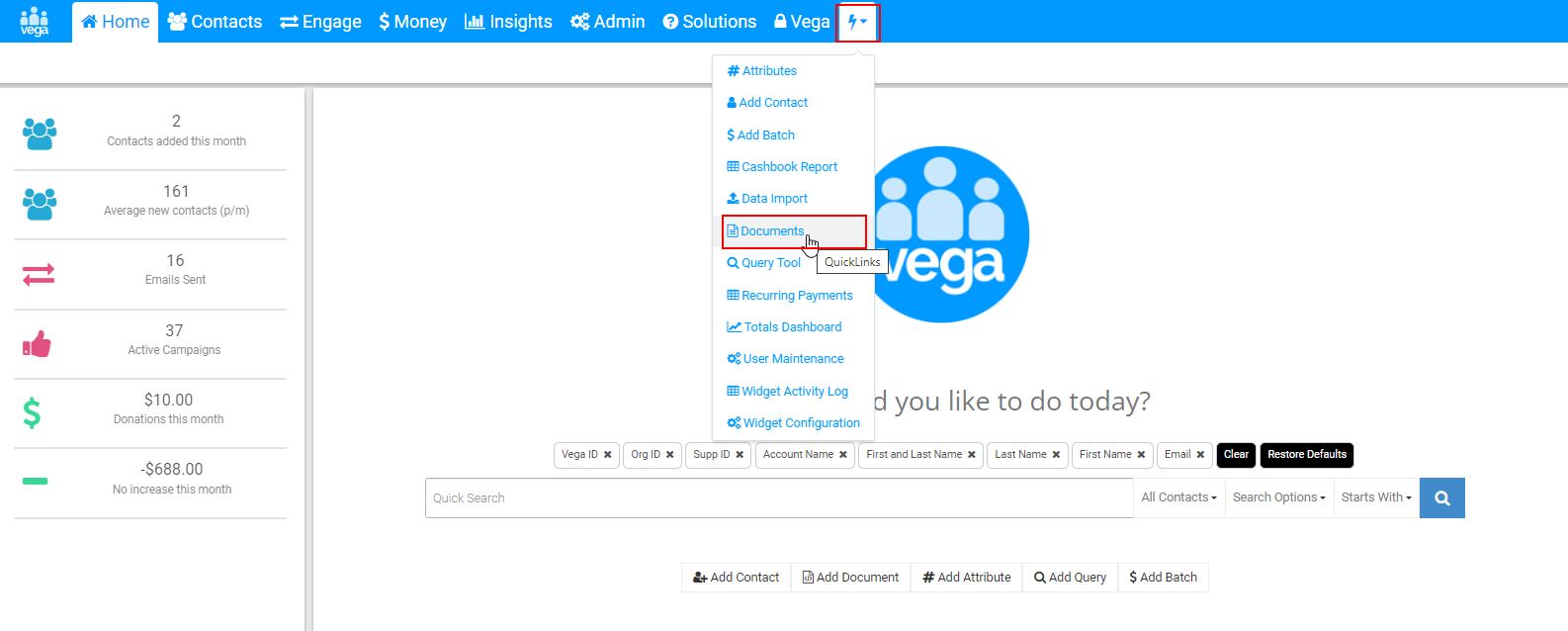Screen dimensions: 1568x631
Task: Click the Add Query button
Action: pyautogui.click(x=1070, y=578)
